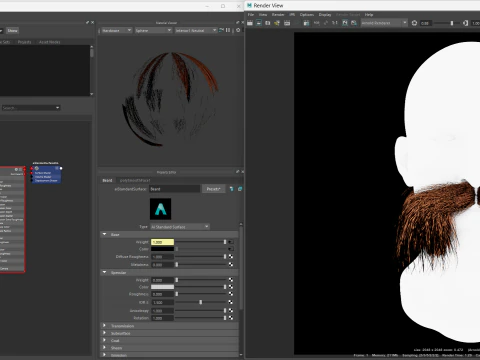Switch to the polySmoothFace1 tab

[135, 180]
